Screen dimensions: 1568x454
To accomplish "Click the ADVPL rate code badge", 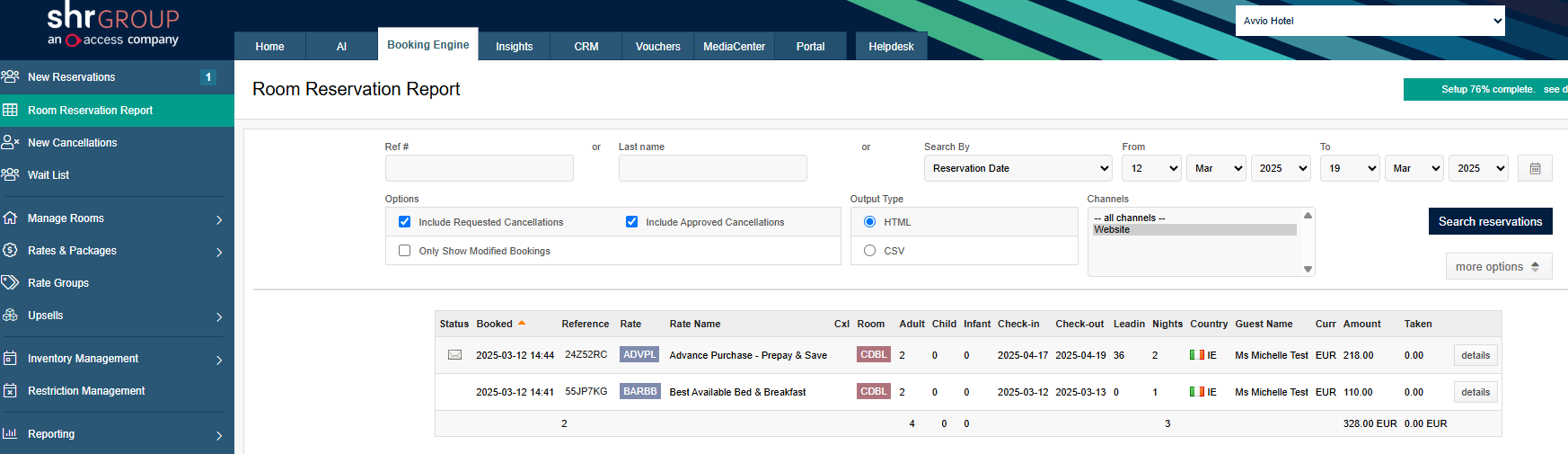I will coord(639,354).
